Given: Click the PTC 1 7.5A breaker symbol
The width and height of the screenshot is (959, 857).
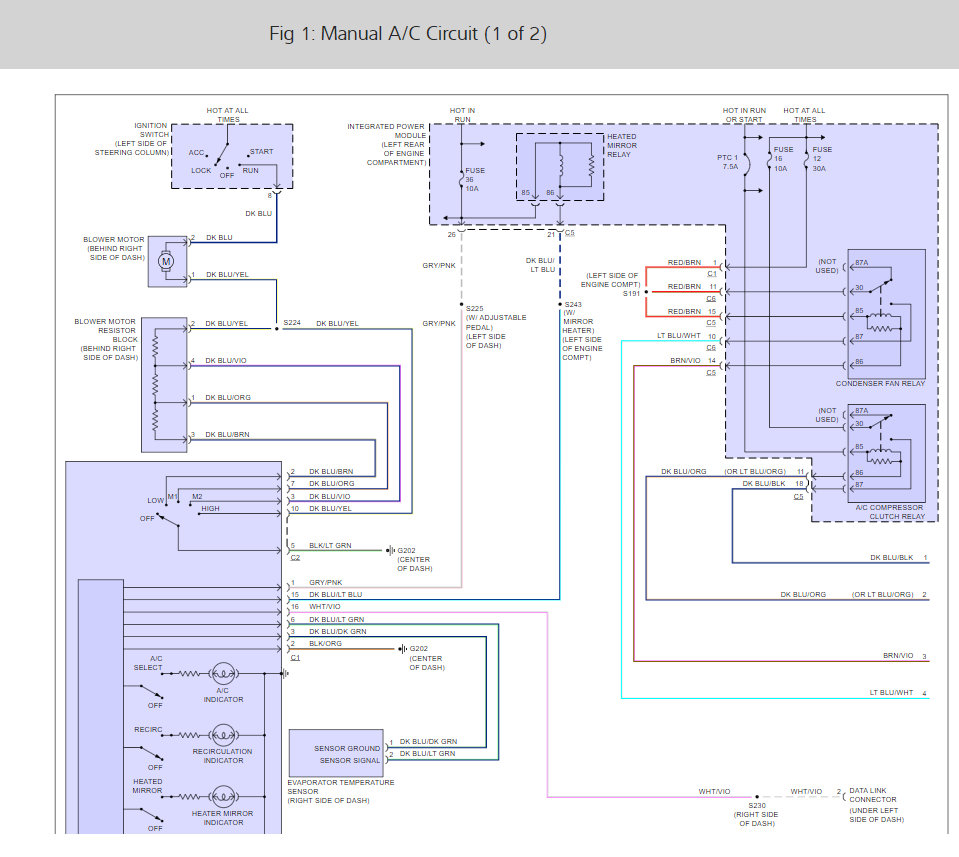Looking at the screenshot, I should click(746, 164).
